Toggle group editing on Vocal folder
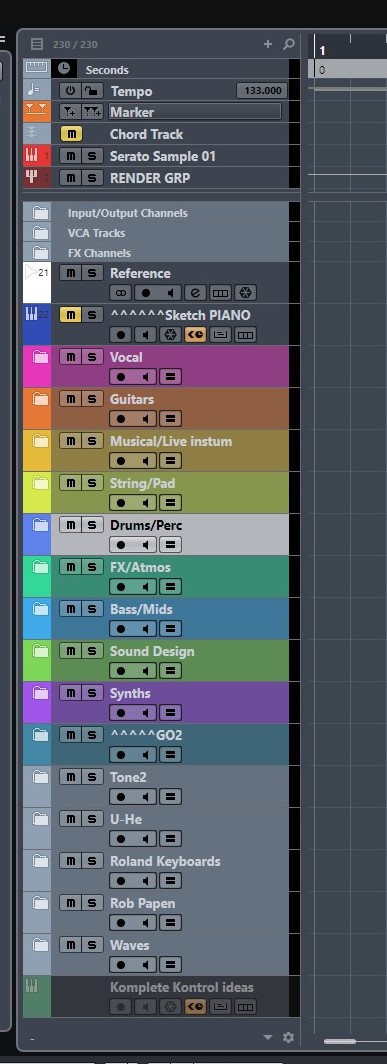This screenshot has width=387, height=1064. [x=170, y=377]
